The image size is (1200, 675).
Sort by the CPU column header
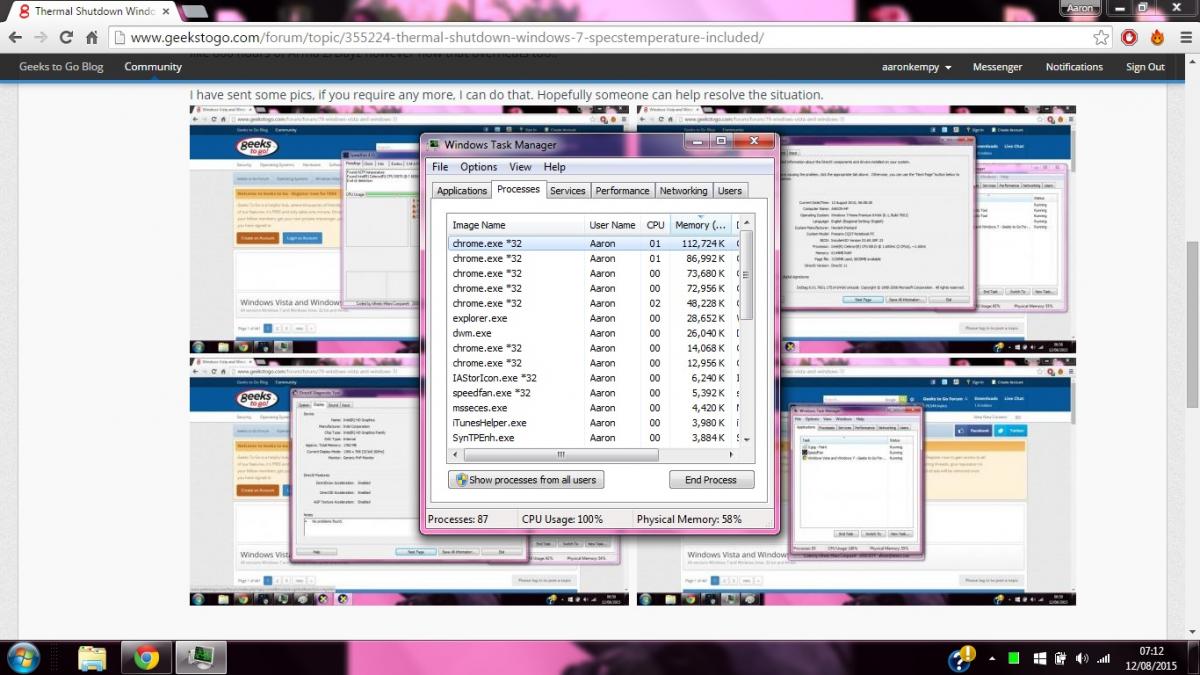[x=655, y=225]
